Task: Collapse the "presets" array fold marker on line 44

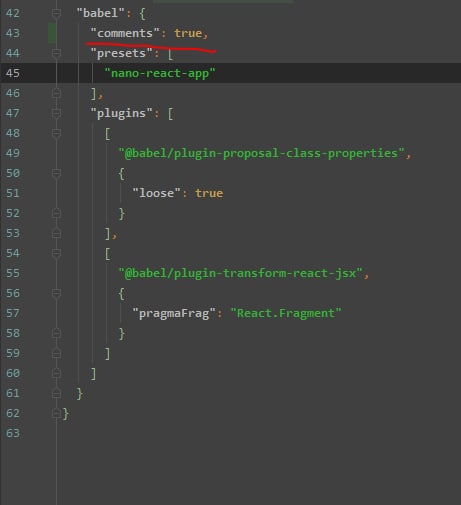Action: pos(56,53)
